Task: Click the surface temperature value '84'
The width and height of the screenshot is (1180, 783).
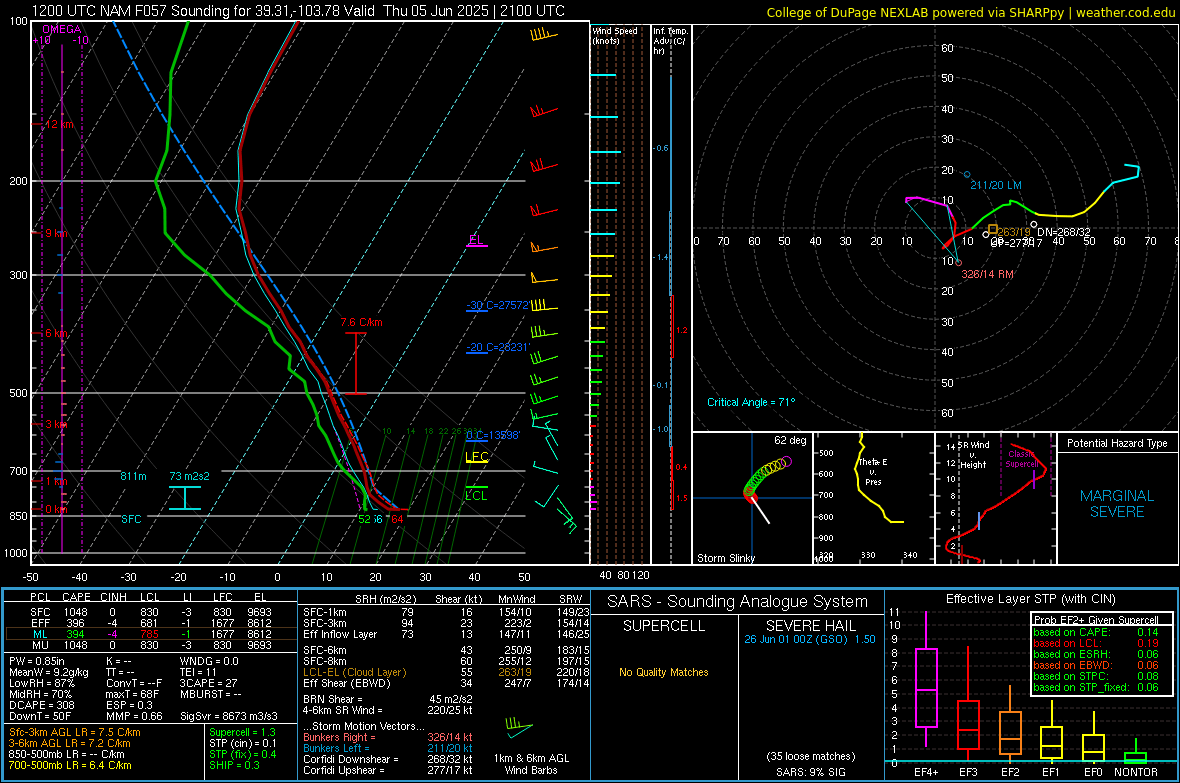Action: pos(397,519)
